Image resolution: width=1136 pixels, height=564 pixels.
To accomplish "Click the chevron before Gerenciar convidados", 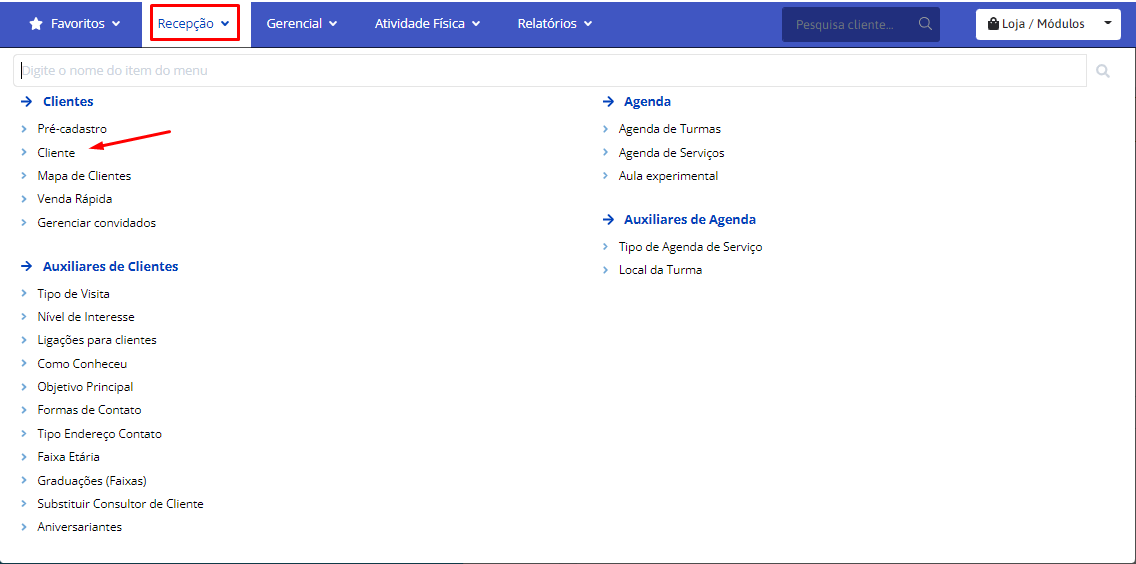I will click(x=24, y=223).
